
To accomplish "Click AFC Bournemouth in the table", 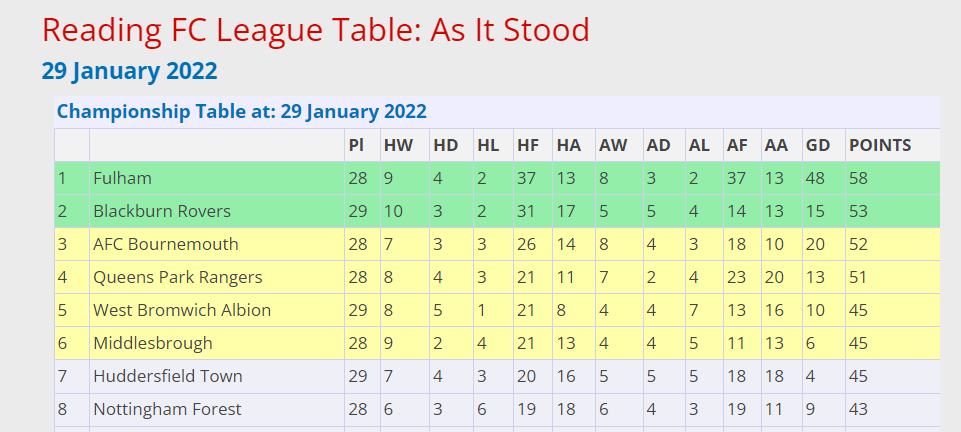I will click(x=165, y=244).
